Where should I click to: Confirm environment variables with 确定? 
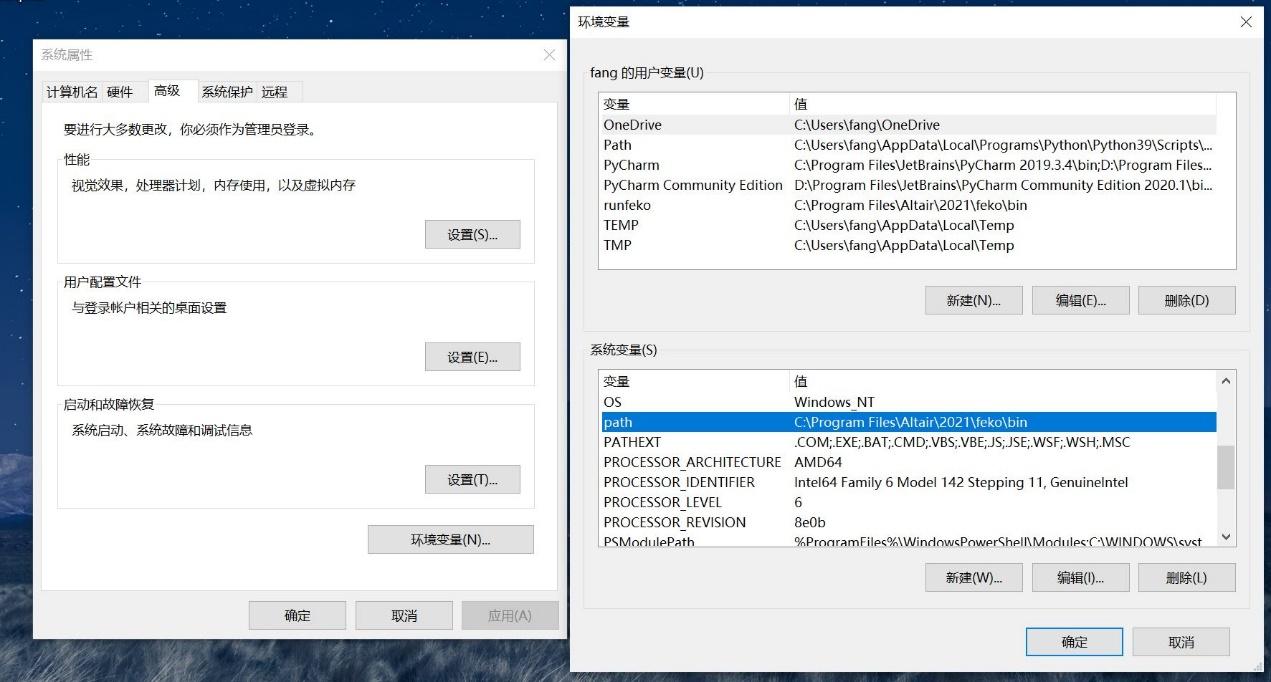1073,642
